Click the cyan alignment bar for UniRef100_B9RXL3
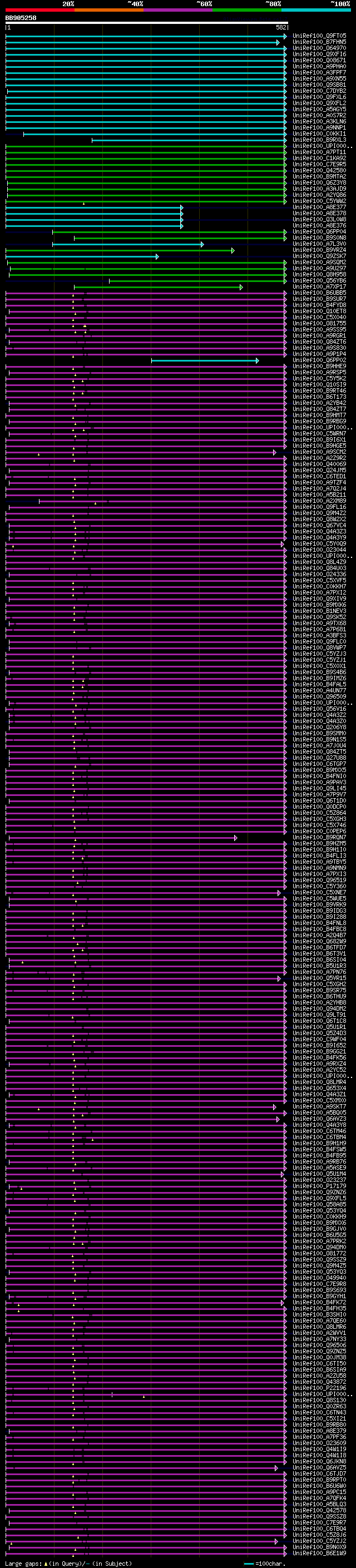This screenshot has width=356, height=1568. (189, 141)
